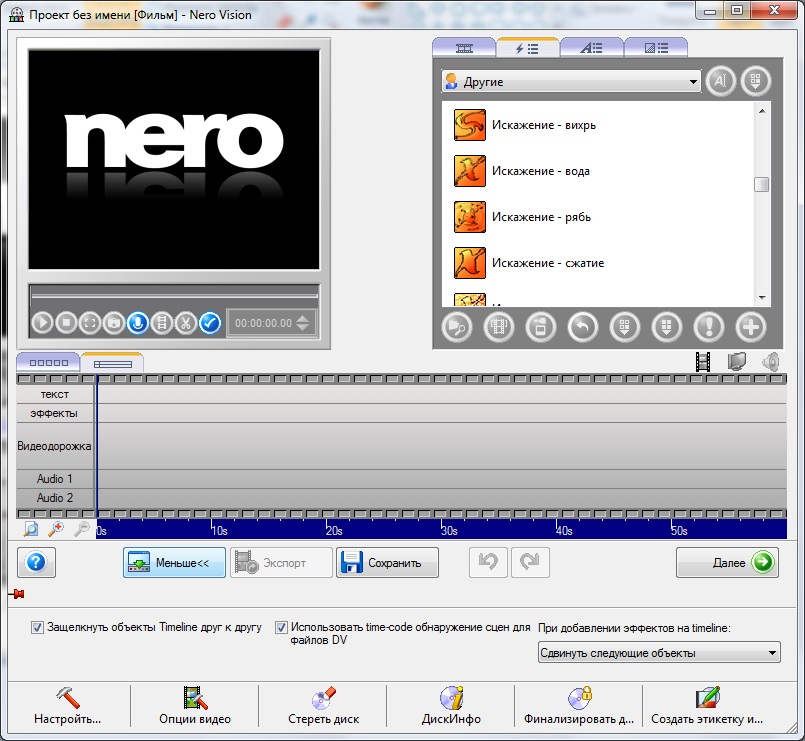Toggle Использовать time-code обнаружение сцен checkbox
The height and width of the screenshot is (741, 805).
[281, 628]
